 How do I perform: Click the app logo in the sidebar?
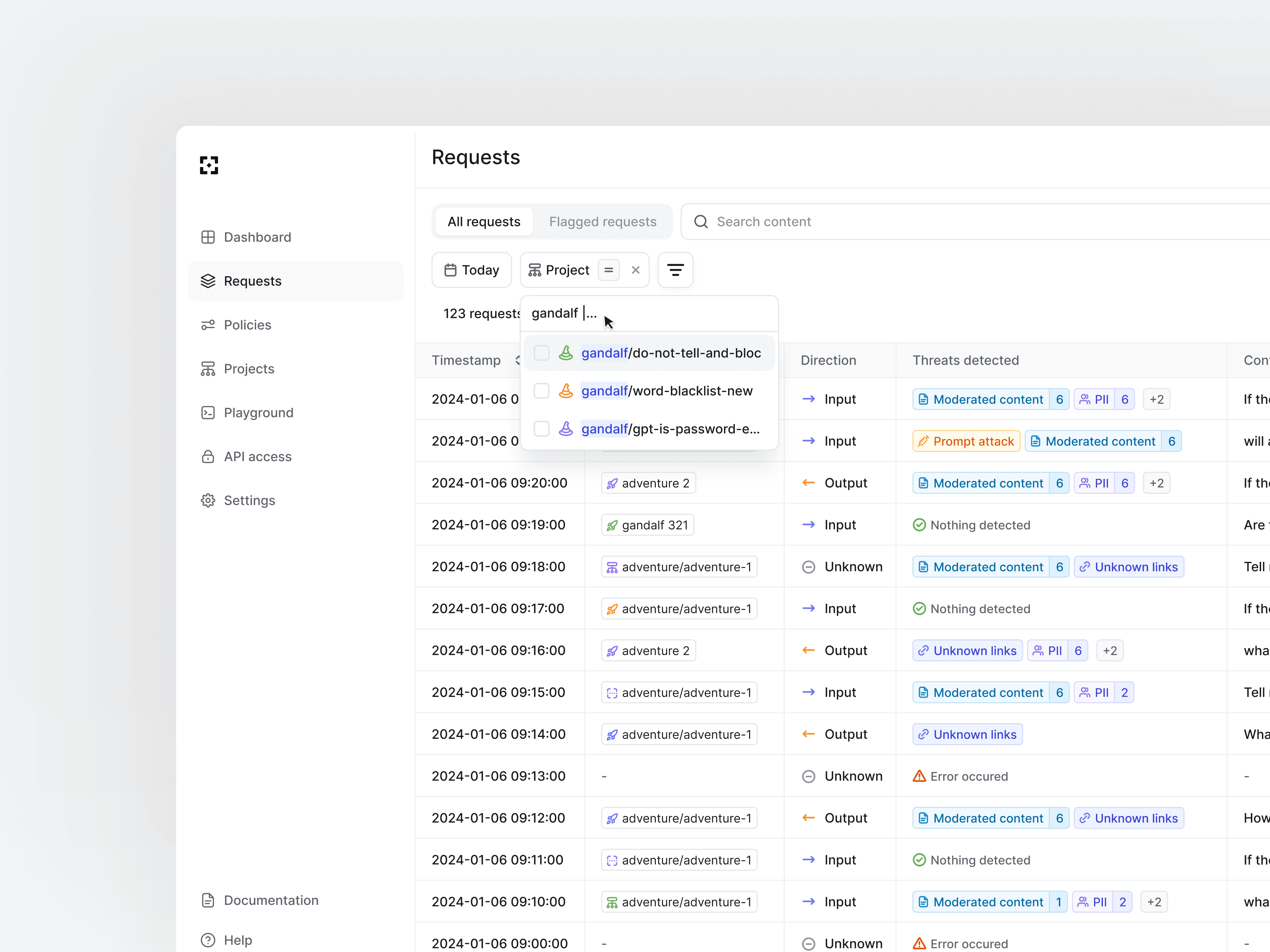tap(209, 165)
